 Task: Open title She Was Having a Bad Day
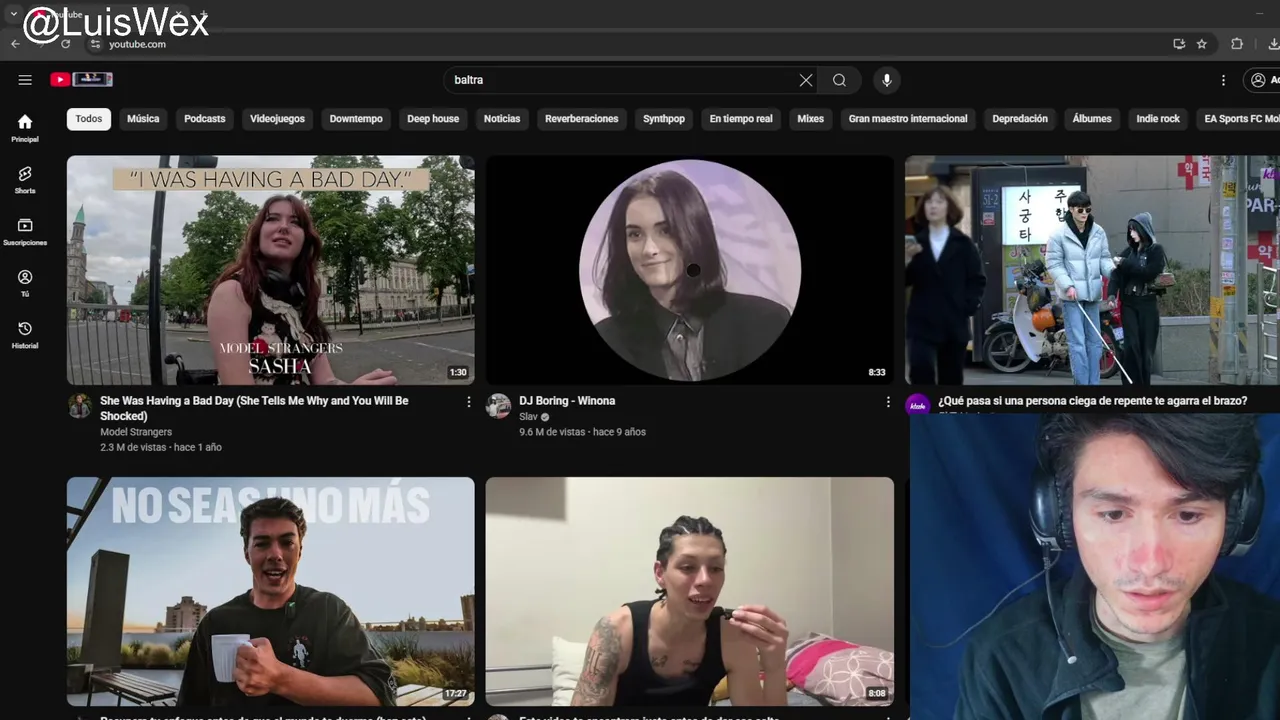click(x=254, y=408)
